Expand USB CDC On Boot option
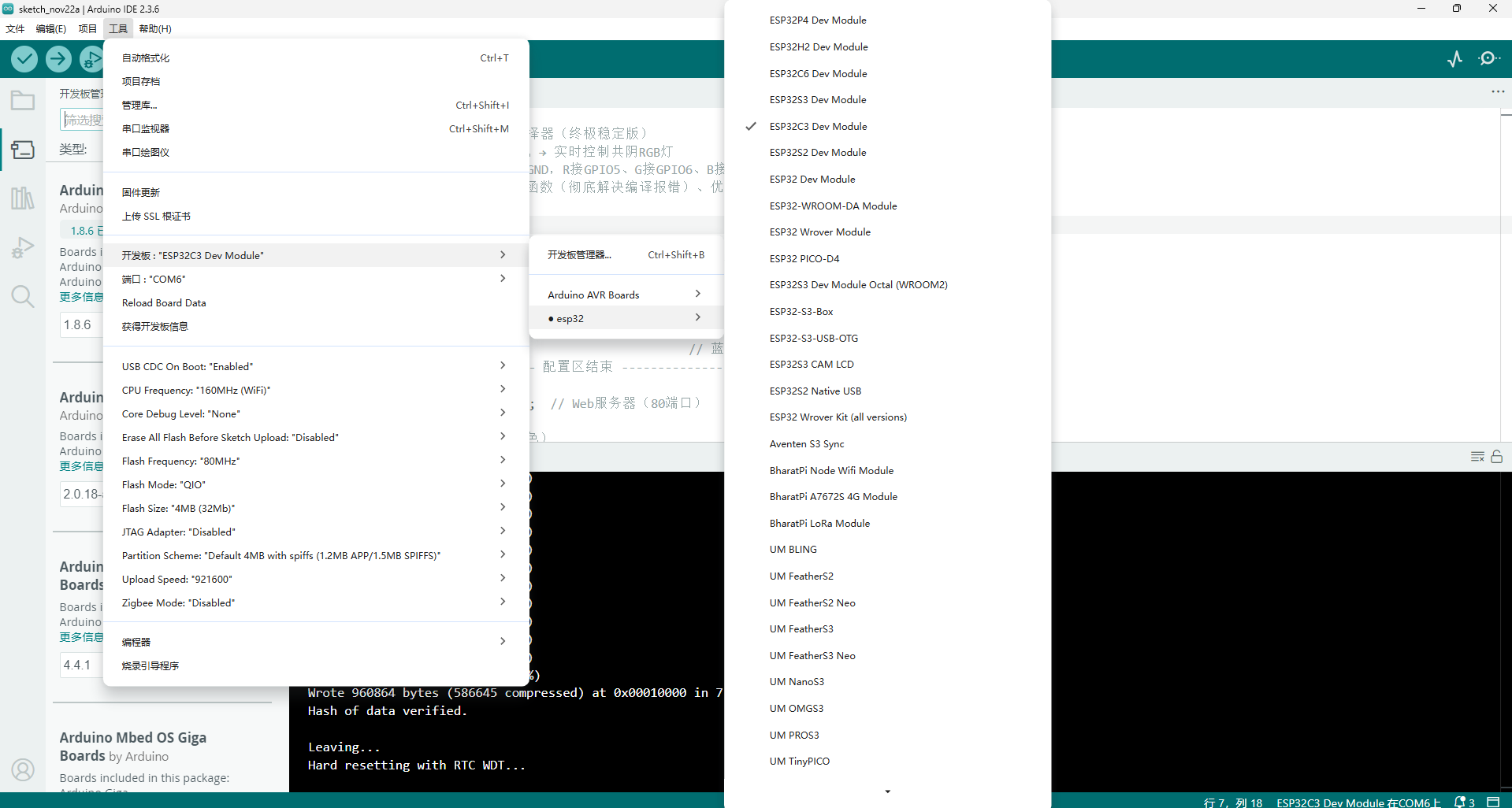The height and width of the screenshot is (808, 1512). 316,366
